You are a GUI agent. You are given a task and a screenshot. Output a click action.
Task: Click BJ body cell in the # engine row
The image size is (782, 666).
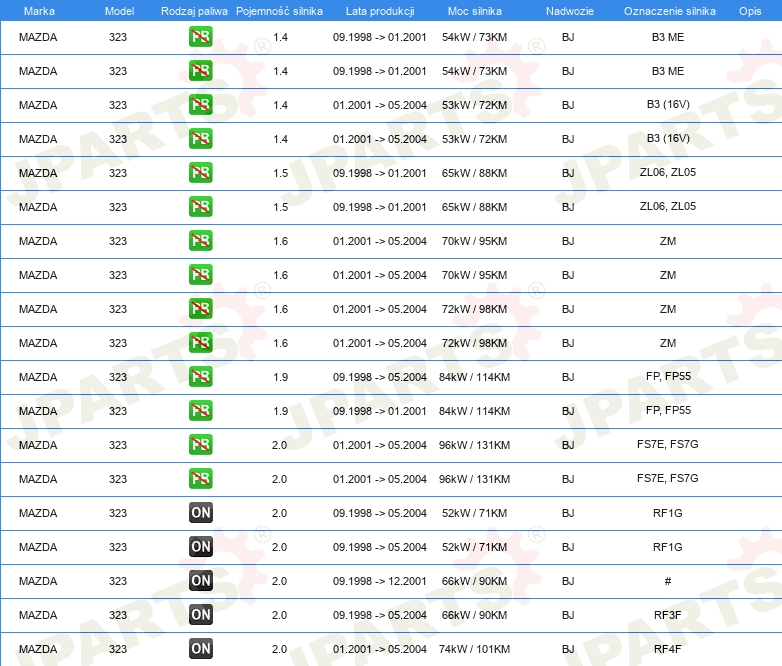coord(568,581)
